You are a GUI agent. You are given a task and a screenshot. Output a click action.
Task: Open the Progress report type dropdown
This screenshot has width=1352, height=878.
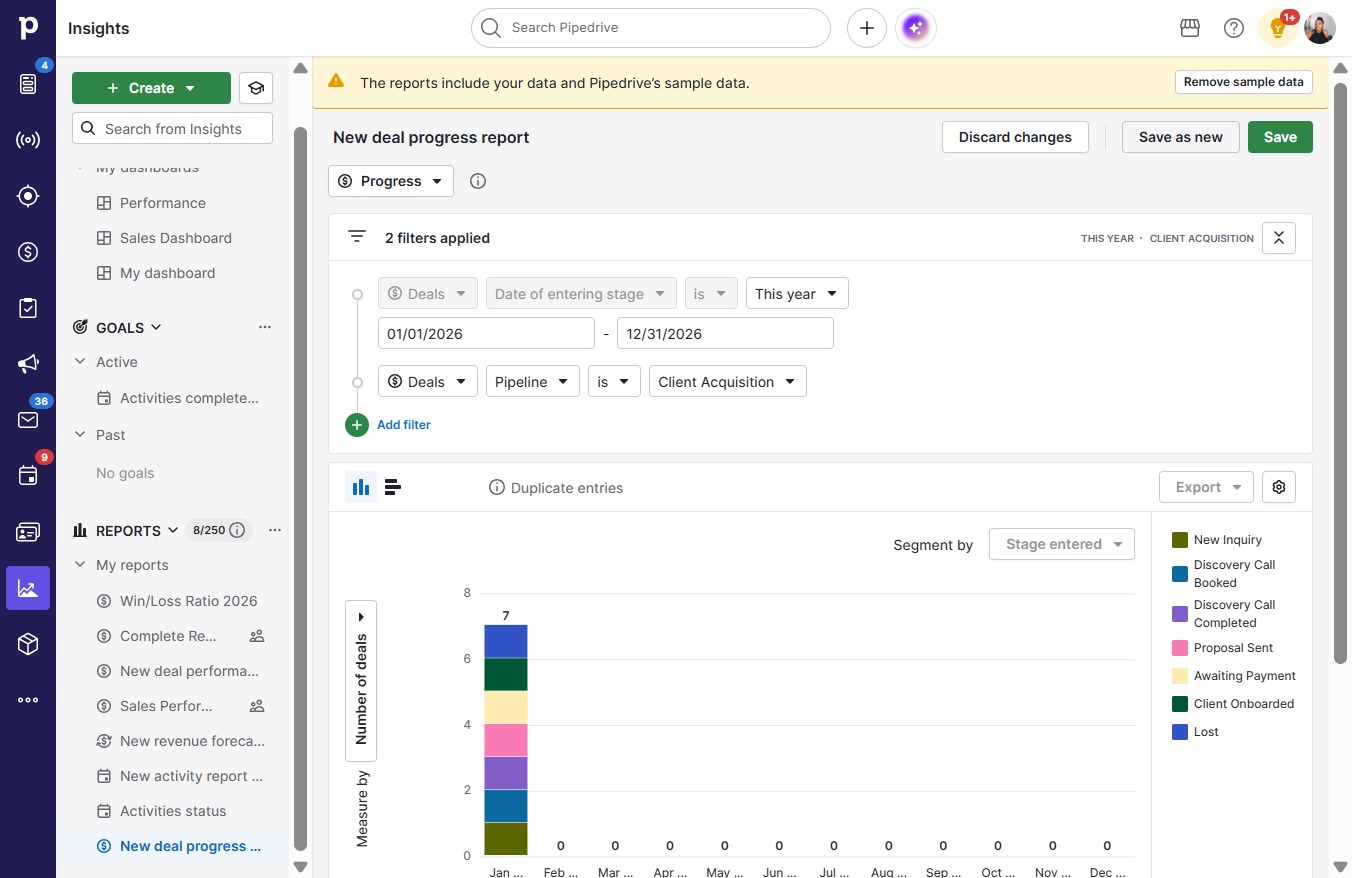(391, 181)
